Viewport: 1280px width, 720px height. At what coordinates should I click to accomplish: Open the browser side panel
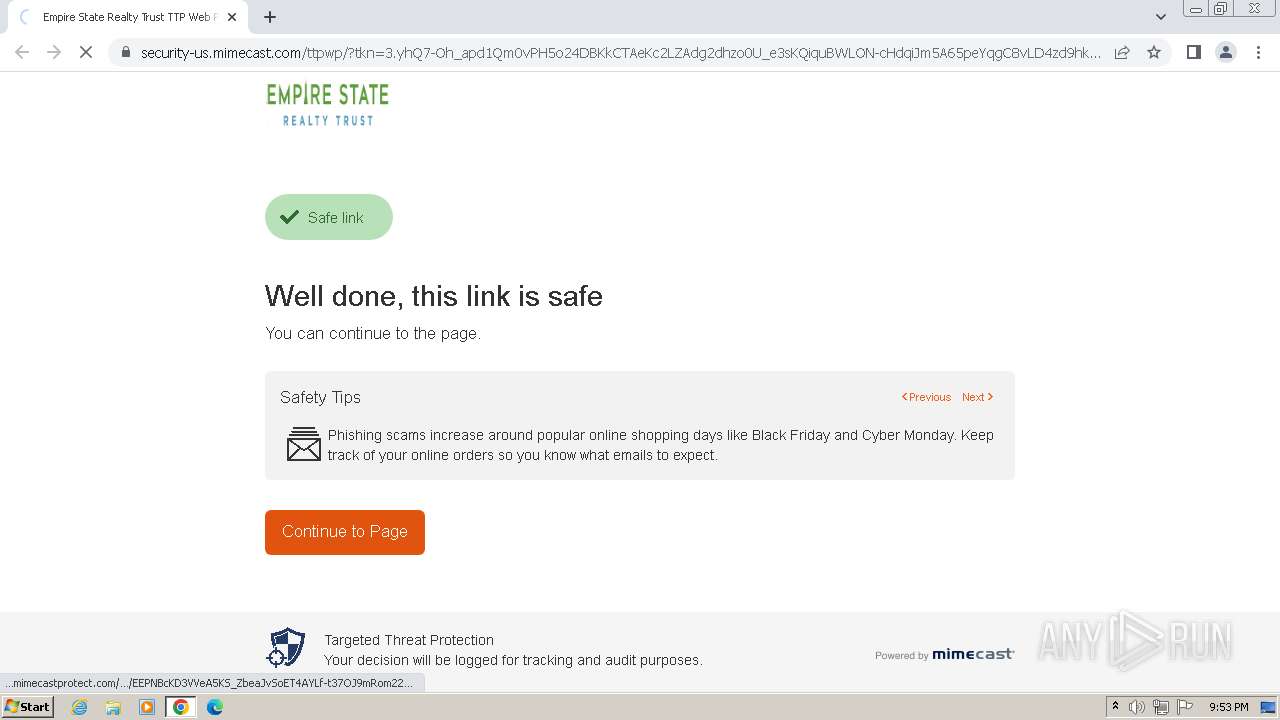click(x=1193, y=52)
